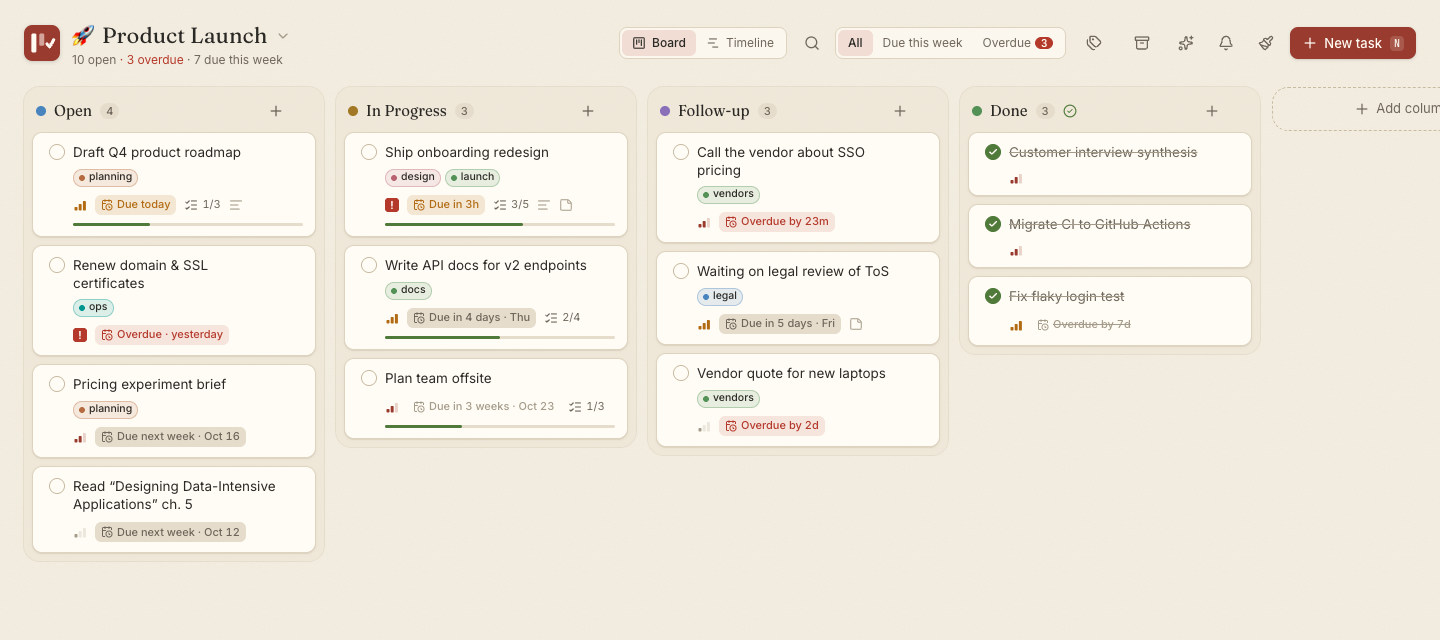Click Due next week · Oct 16 badge
Image resolution: width=1440 pixels, height=640 pixels.
170,437
